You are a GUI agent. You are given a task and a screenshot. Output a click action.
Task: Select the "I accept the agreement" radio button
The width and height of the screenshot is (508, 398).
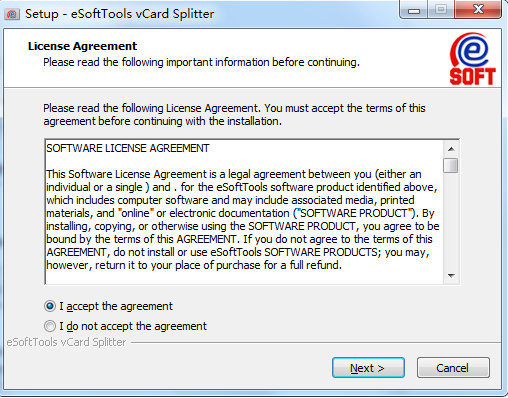(x=50, y=306)
